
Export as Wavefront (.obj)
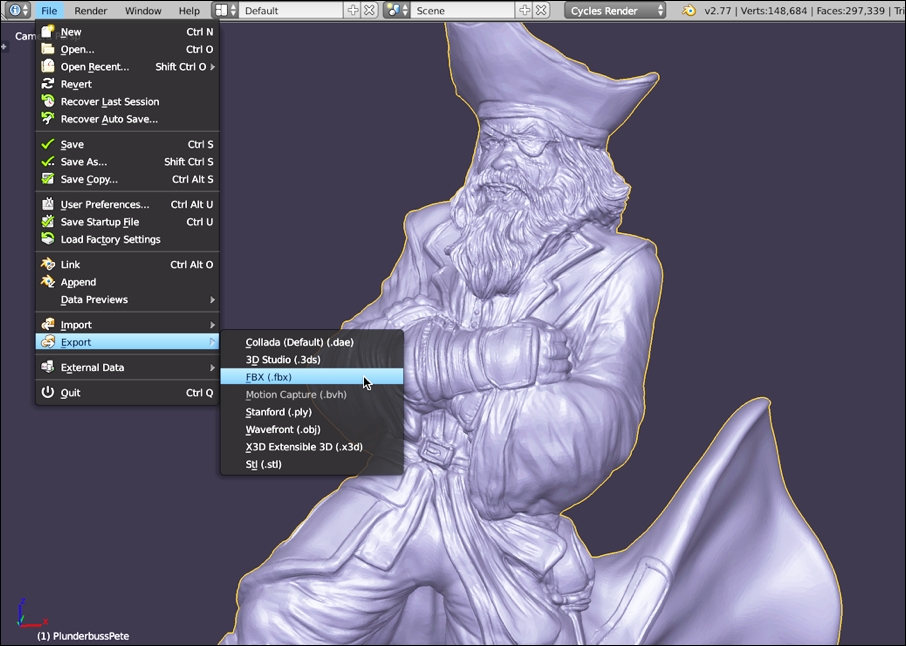point(312,429)
